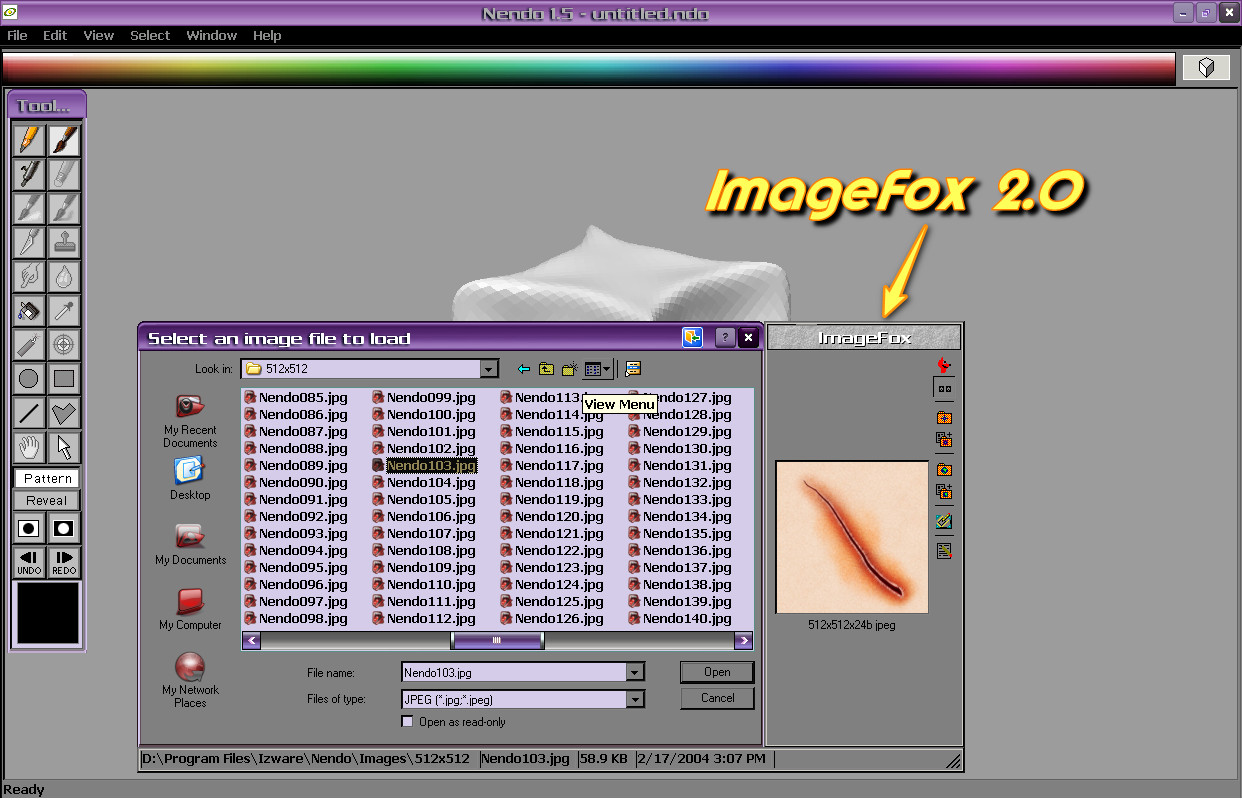Viewport: 1242px width, 800px height.
Task: Click the ImageFox preview thumbnail image
Action: pyautogui.click(x=852, y=537)
